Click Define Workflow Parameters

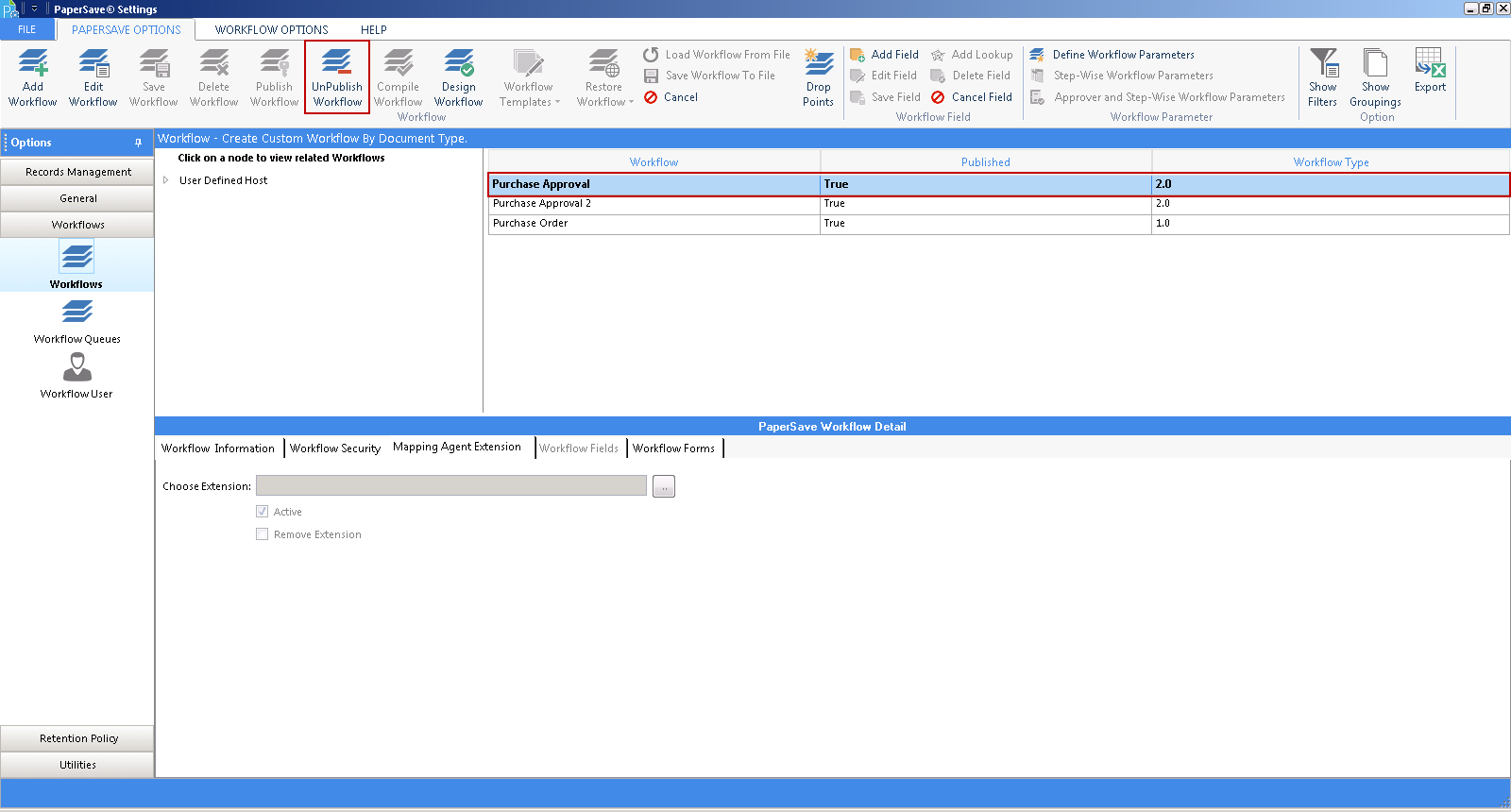[x=1112, y=55]
